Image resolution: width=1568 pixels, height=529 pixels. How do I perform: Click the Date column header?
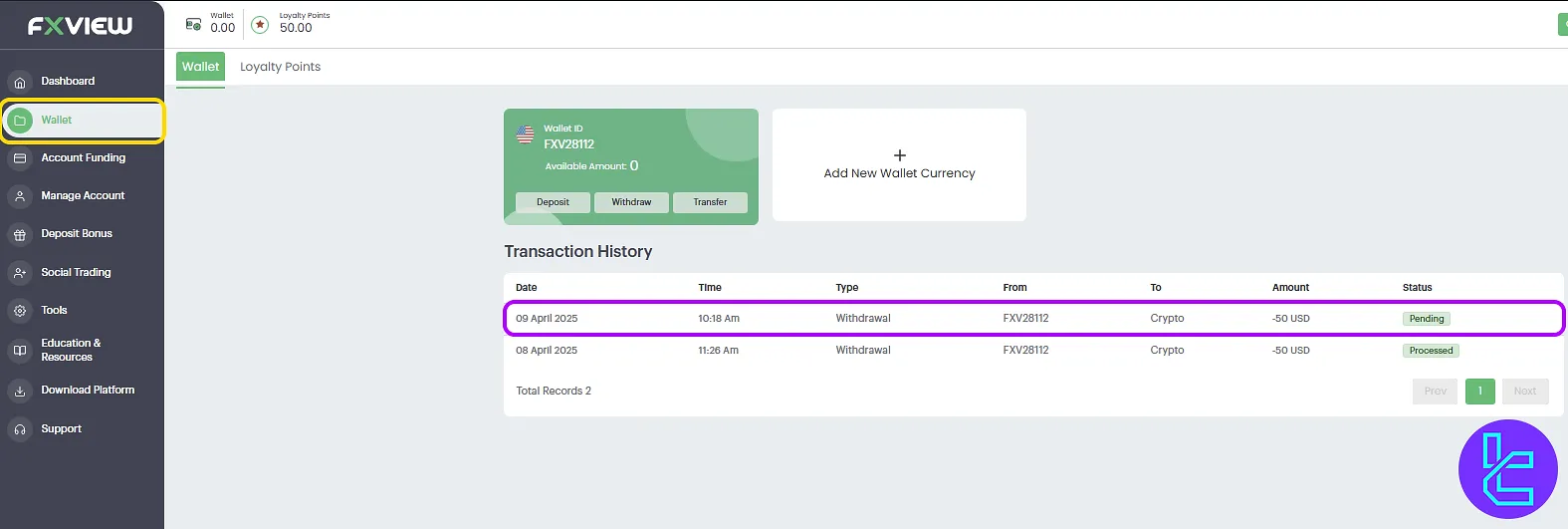click(527, 288)
